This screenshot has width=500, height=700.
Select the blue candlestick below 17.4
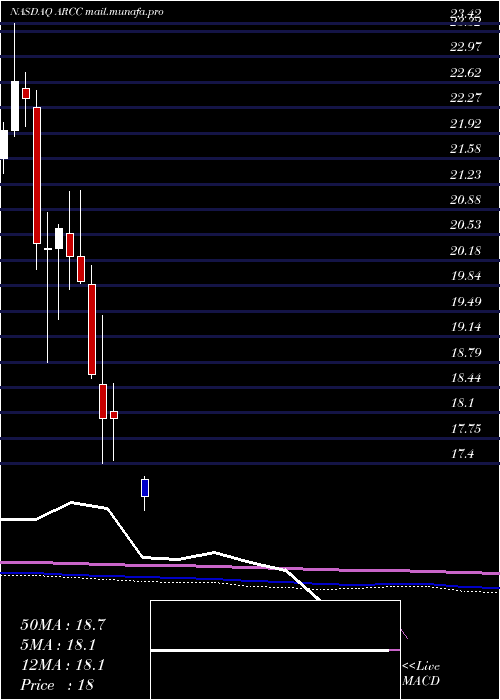click(x=145, y=488)
